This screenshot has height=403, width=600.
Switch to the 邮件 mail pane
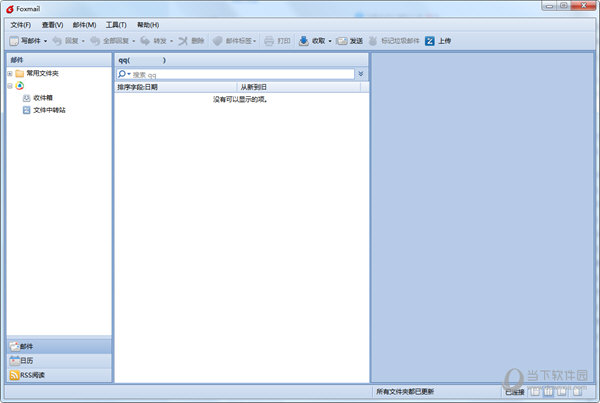(x=59, y=346)
